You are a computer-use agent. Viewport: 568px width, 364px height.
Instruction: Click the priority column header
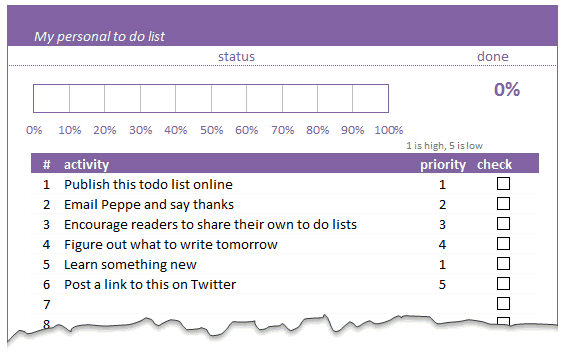click(x=443, y=164)
